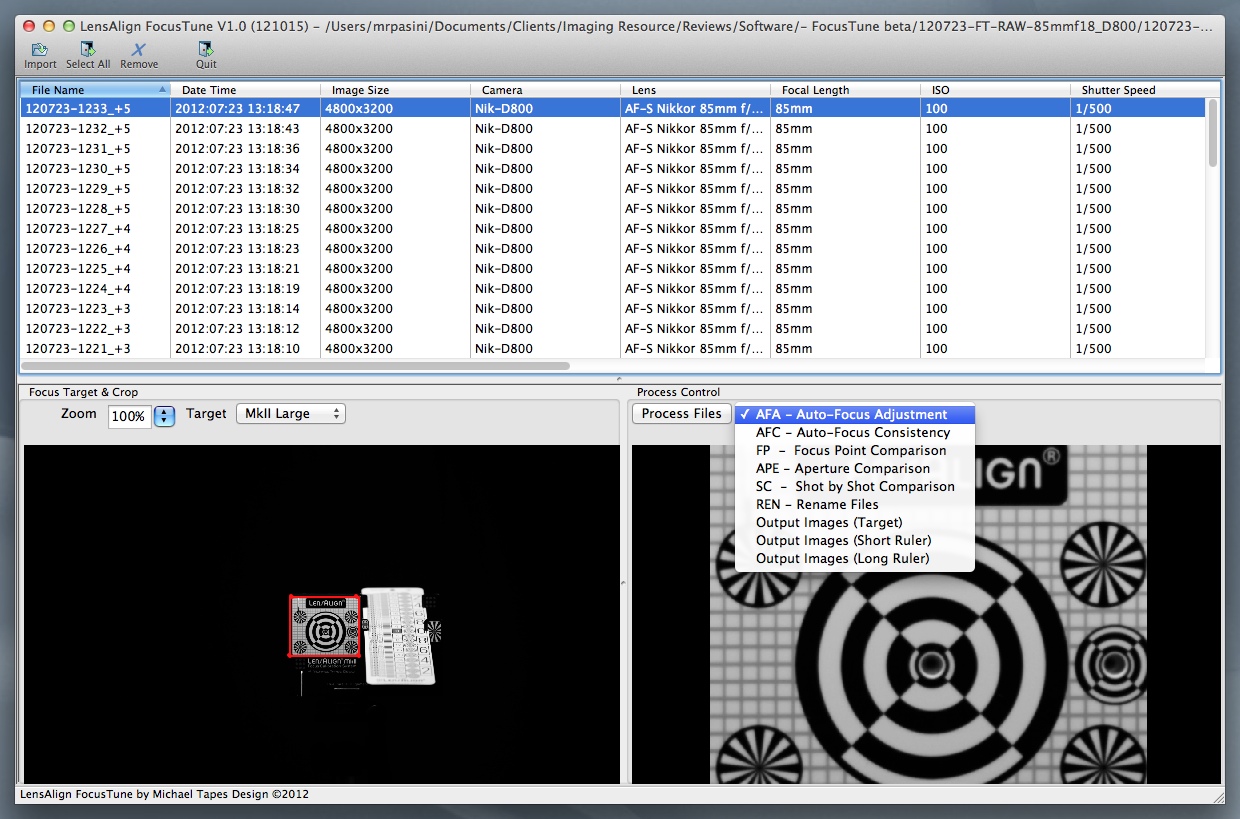
Task: Click the red-outlined target crop thumbnail
Action: click(x=324, y=627)
